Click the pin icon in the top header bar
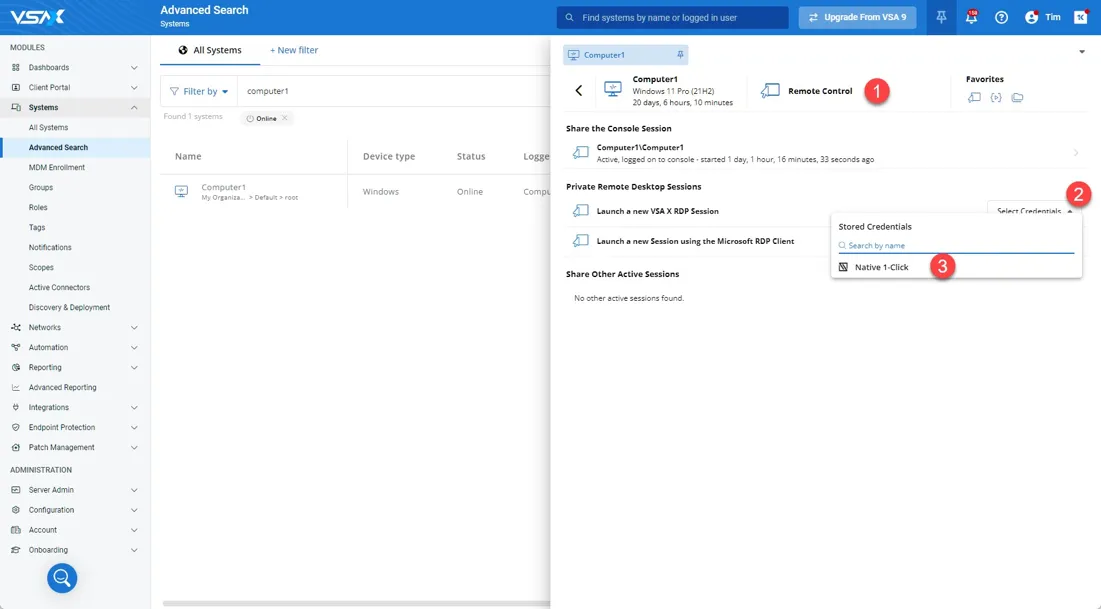The width and height of the screenshot is (1101, 609). 941,17
